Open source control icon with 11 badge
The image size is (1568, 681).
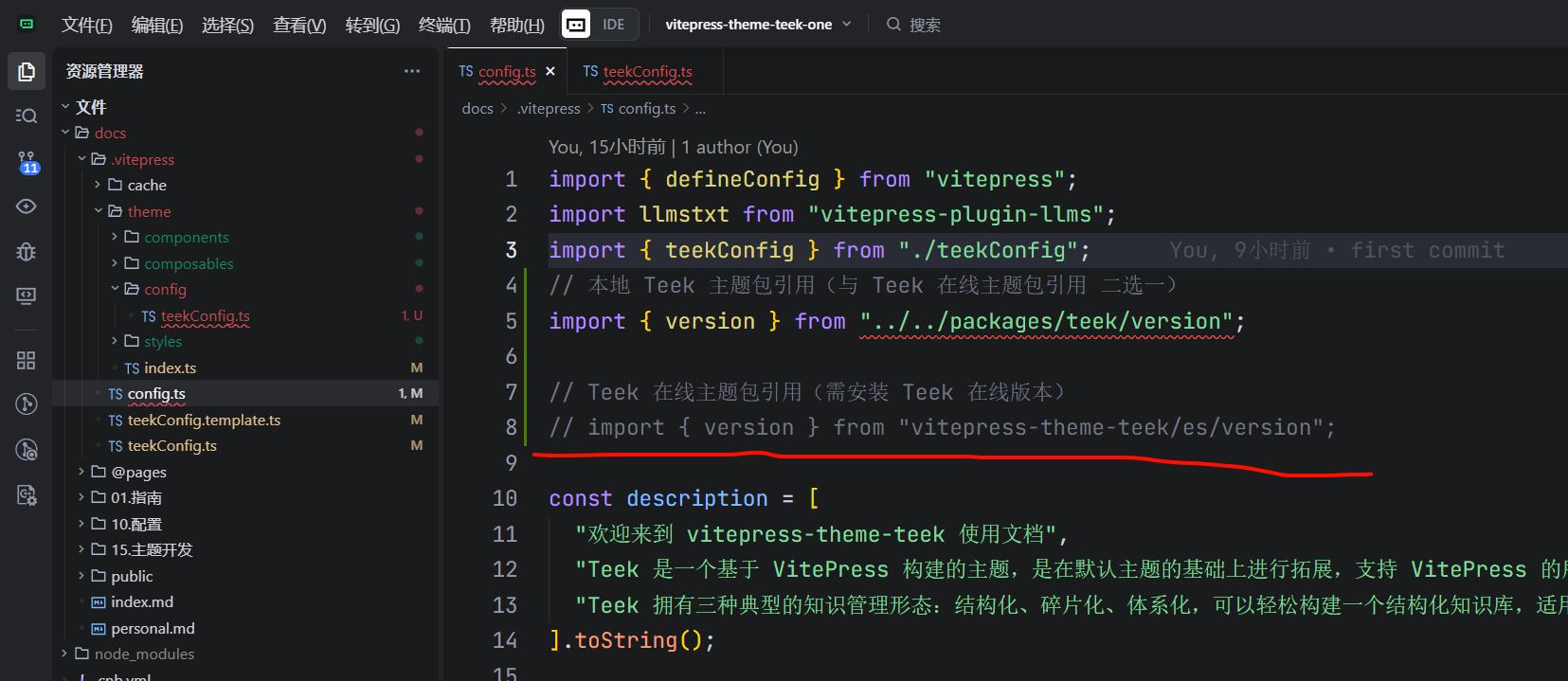(x=27, y=162)
